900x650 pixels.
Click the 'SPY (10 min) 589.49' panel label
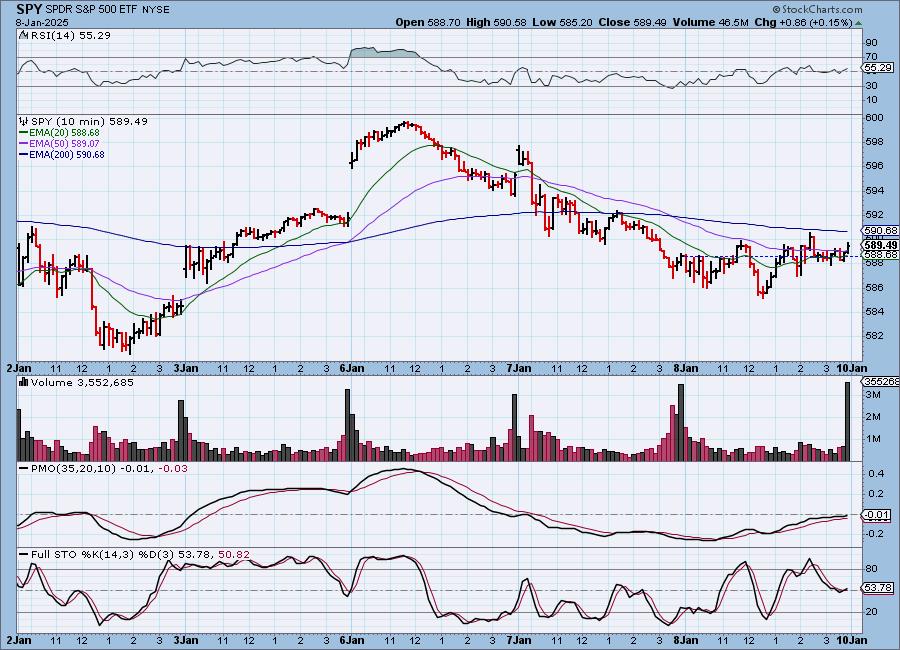(89, 121)
